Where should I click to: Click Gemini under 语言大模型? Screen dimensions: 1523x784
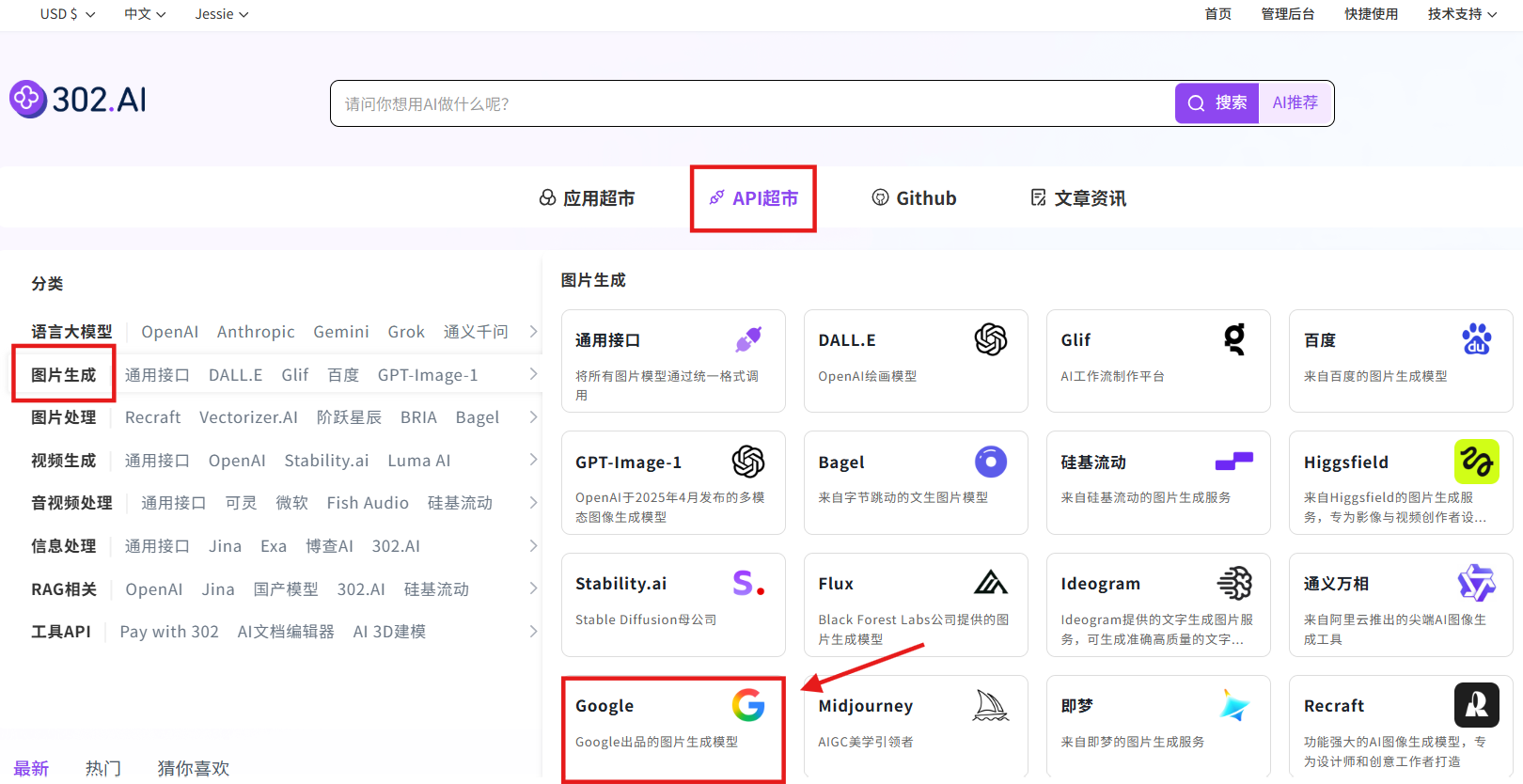pos(341,331)
